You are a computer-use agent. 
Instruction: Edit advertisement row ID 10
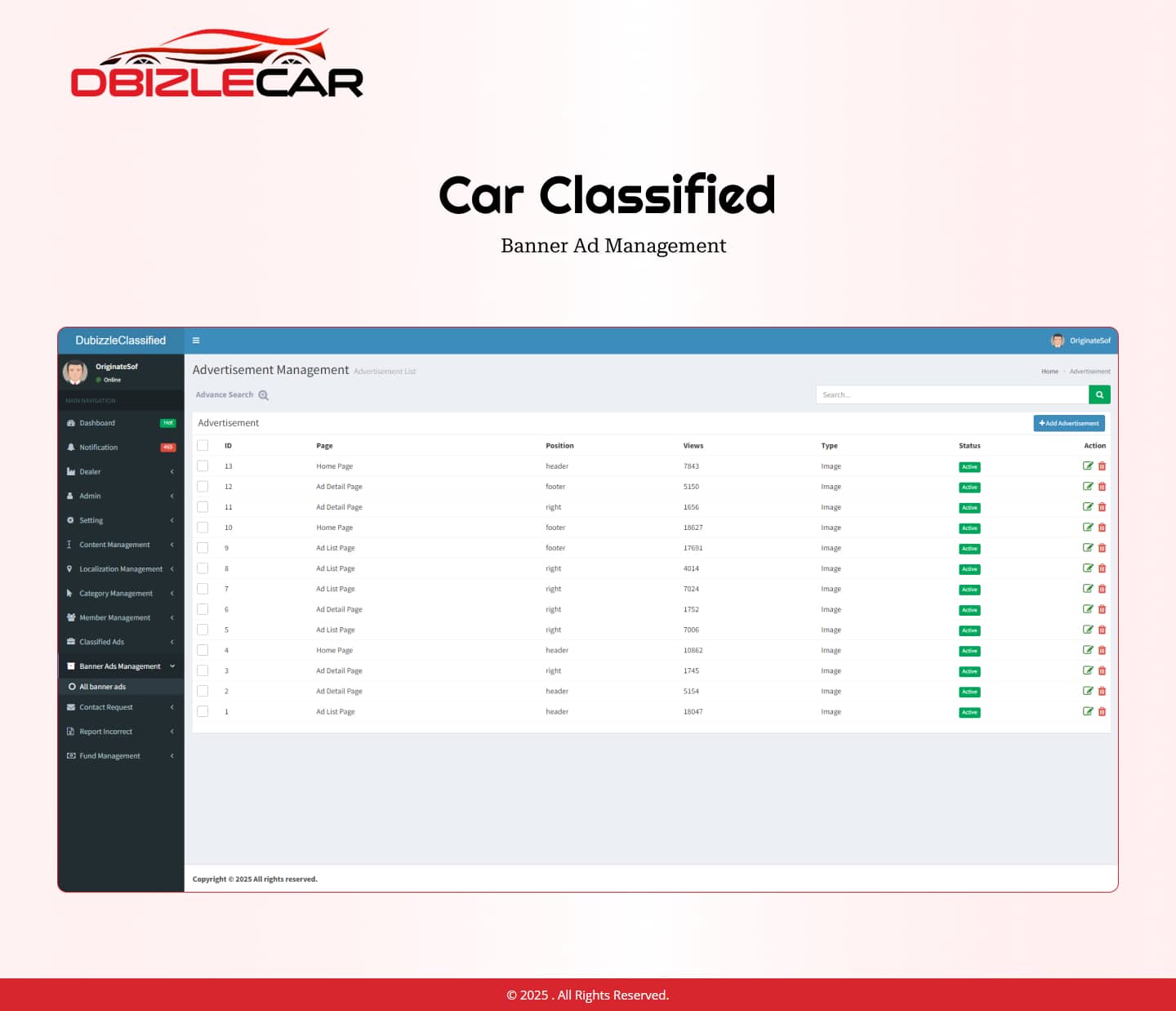pos(1088,527)
